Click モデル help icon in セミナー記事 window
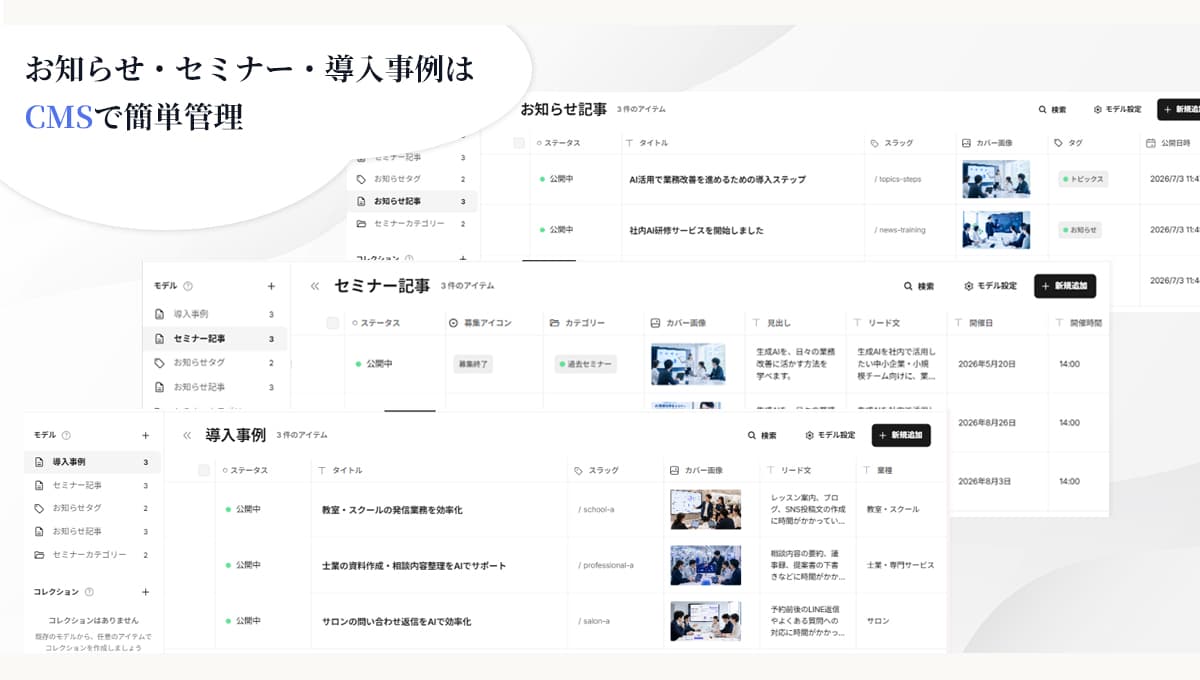This screenshot has width=1200, height=680. pos(188,286)
